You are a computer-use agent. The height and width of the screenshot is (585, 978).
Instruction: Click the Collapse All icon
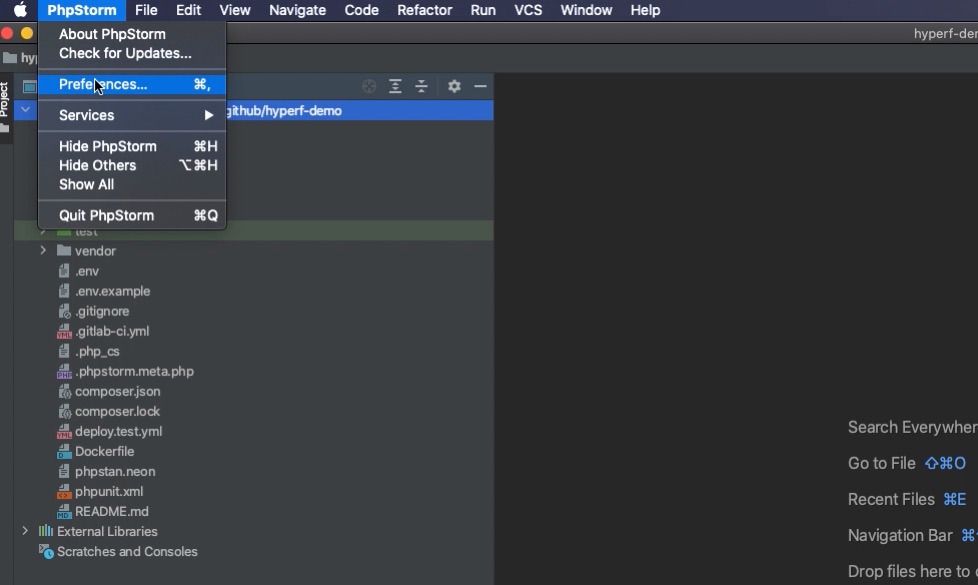(x=422, y=86)
